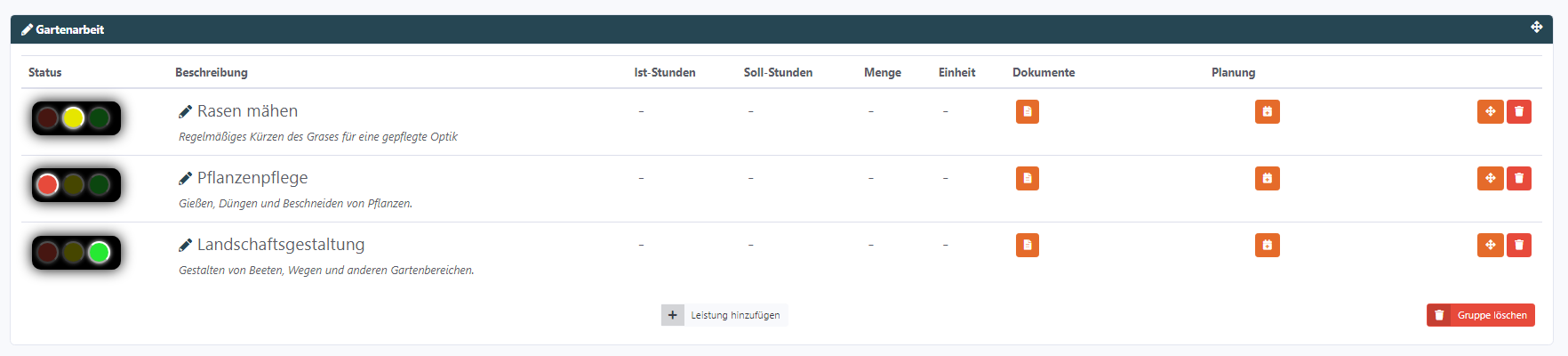
Task: Delete the Rasen mähen row
Action: coord(1519,111)
